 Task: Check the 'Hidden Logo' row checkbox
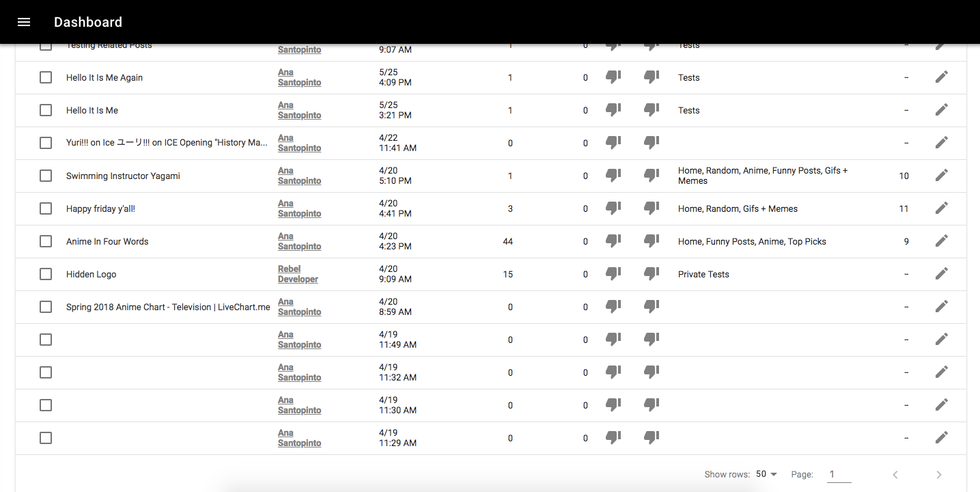pos(45,274)
